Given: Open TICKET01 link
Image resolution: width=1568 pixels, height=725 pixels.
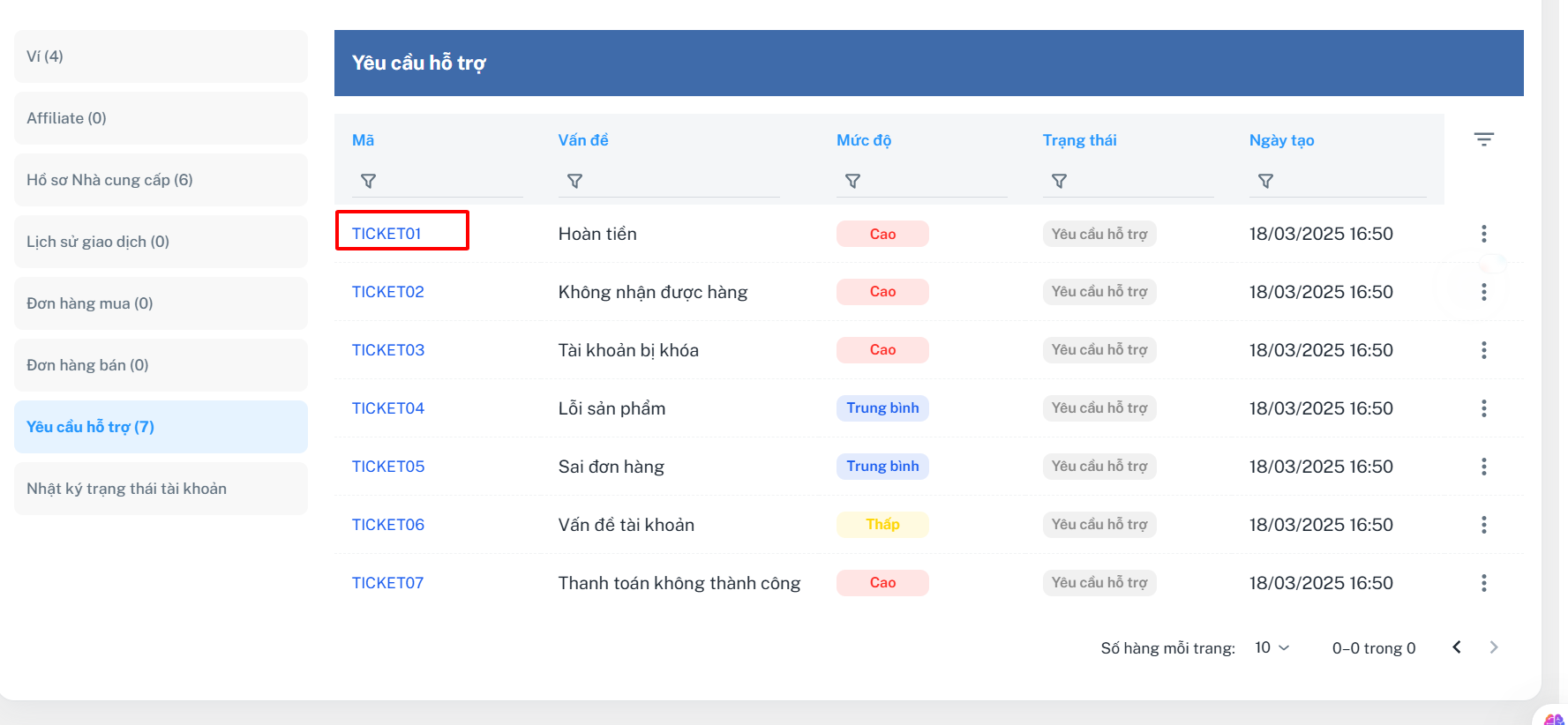Looking at the screenshot, I should [386, 234].
